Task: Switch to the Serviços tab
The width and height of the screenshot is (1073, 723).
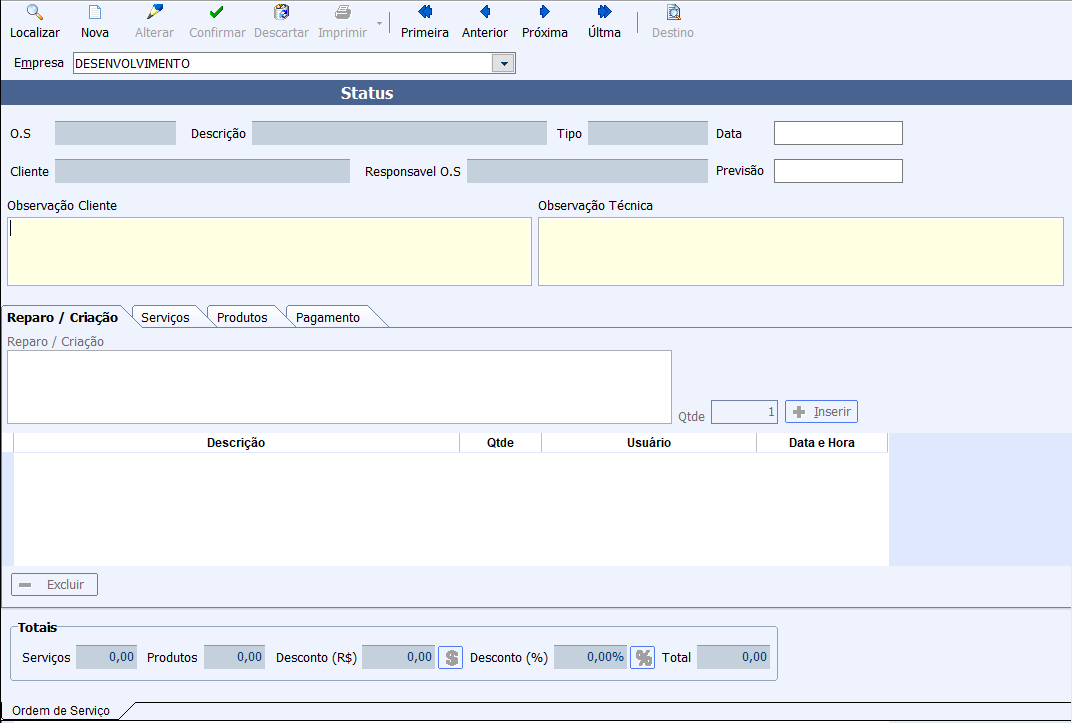Action: [165, 317]
